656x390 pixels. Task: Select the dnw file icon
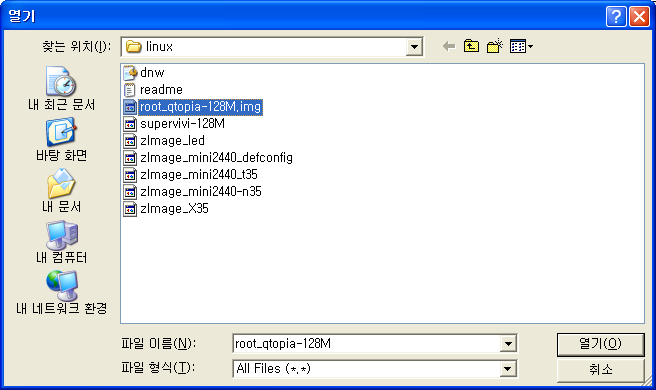coord(130,73)
